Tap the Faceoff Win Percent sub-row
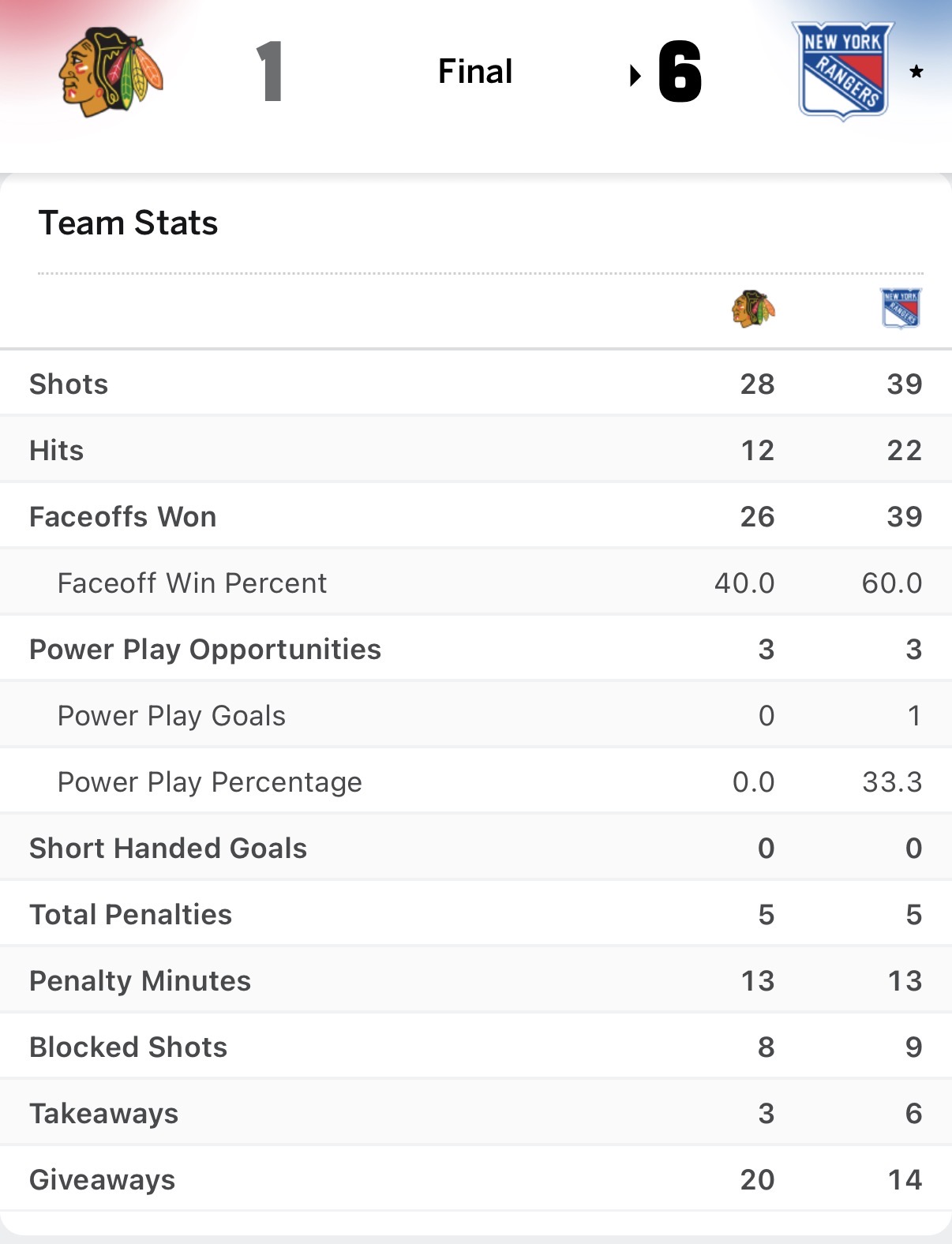 192,583
